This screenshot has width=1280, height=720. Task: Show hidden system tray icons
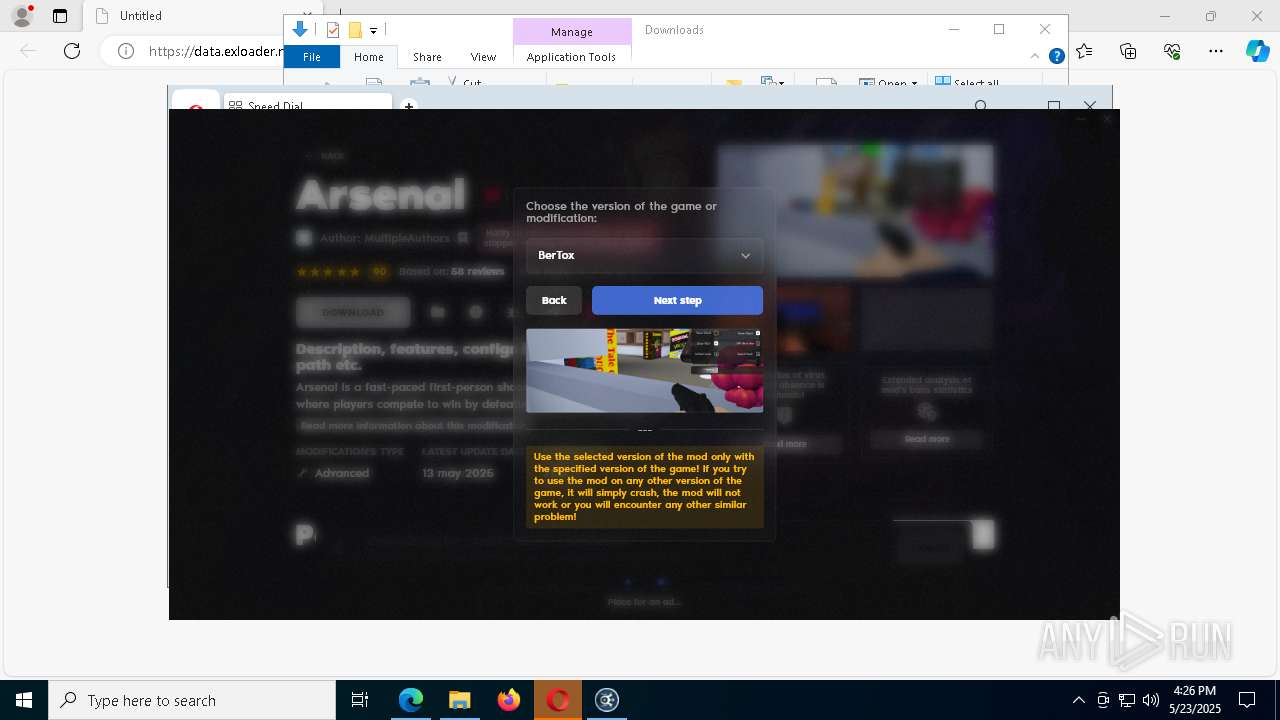click(x=1078, y=700)
